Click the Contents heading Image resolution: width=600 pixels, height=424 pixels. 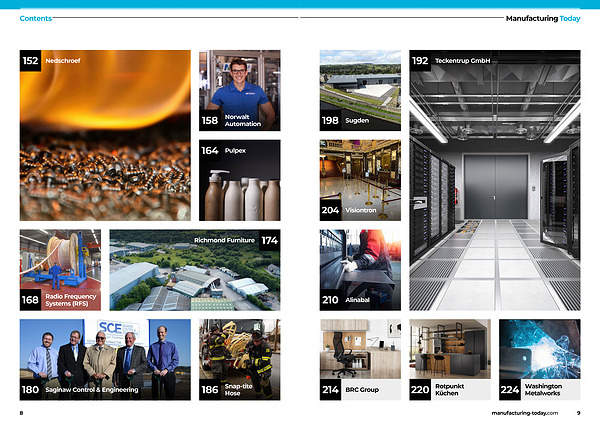[x=36, y=18]
